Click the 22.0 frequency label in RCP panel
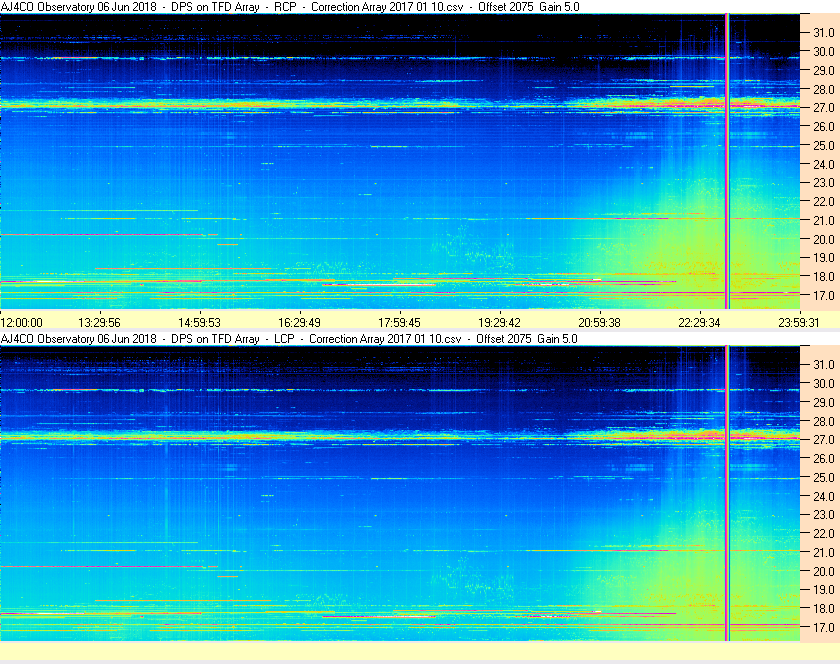Screen dimensions: 840x664 coord(824,202)
